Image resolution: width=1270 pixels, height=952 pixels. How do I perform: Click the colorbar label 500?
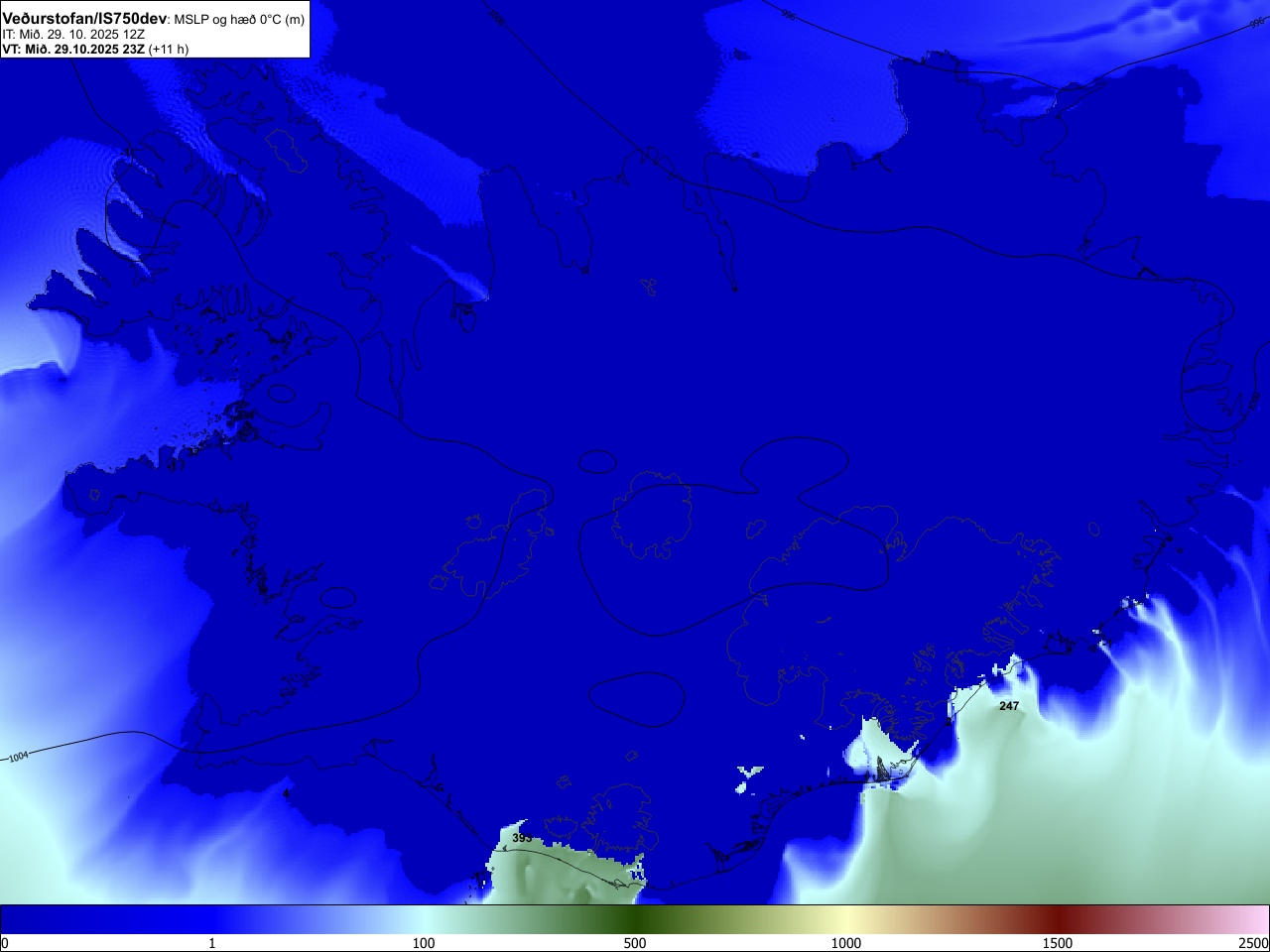coord(635,943)
